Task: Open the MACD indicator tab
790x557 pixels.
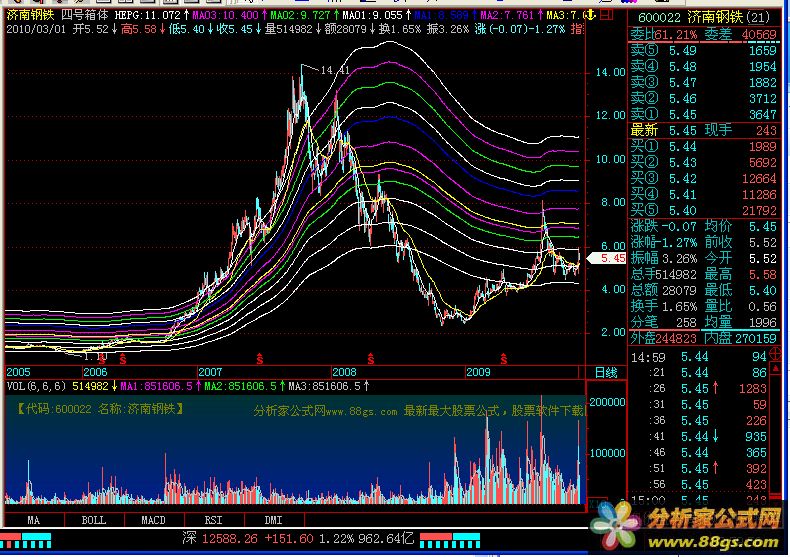Action: (x=154, y=520)
